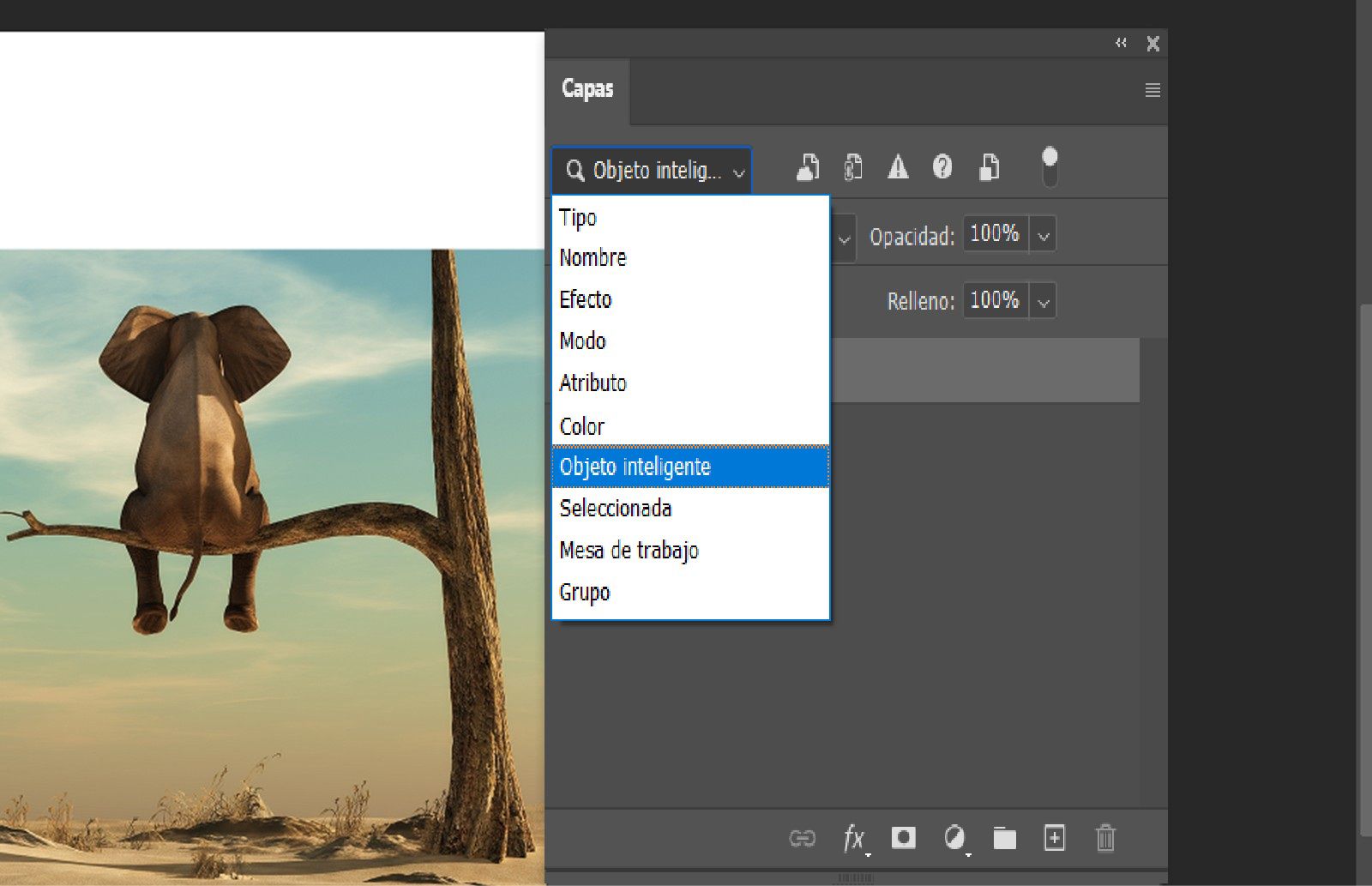
Task: Delete the selected layer with trash icon
Action: click(x=1104, y=839)
